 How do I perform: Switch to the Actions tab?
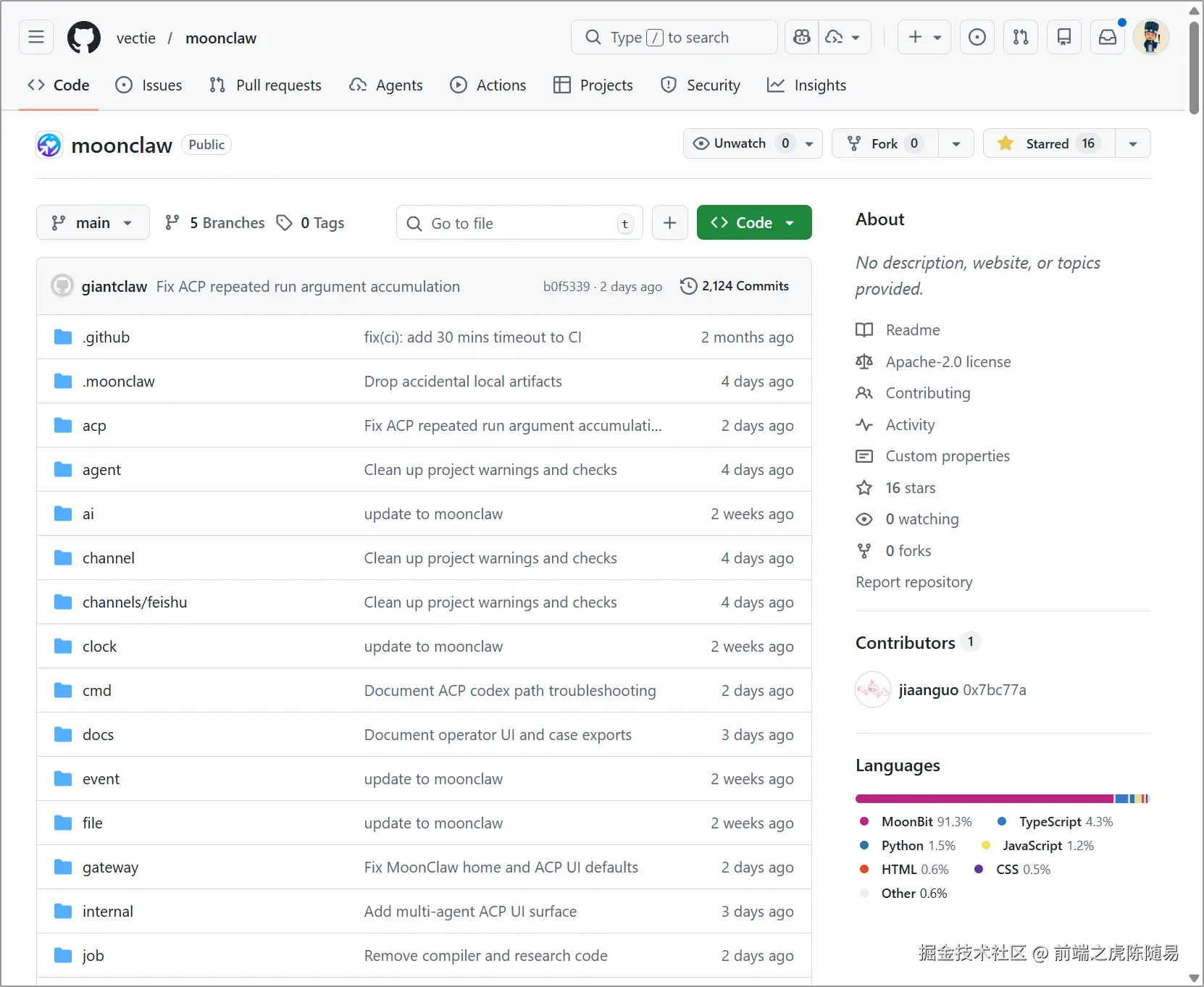pos(488,85)
